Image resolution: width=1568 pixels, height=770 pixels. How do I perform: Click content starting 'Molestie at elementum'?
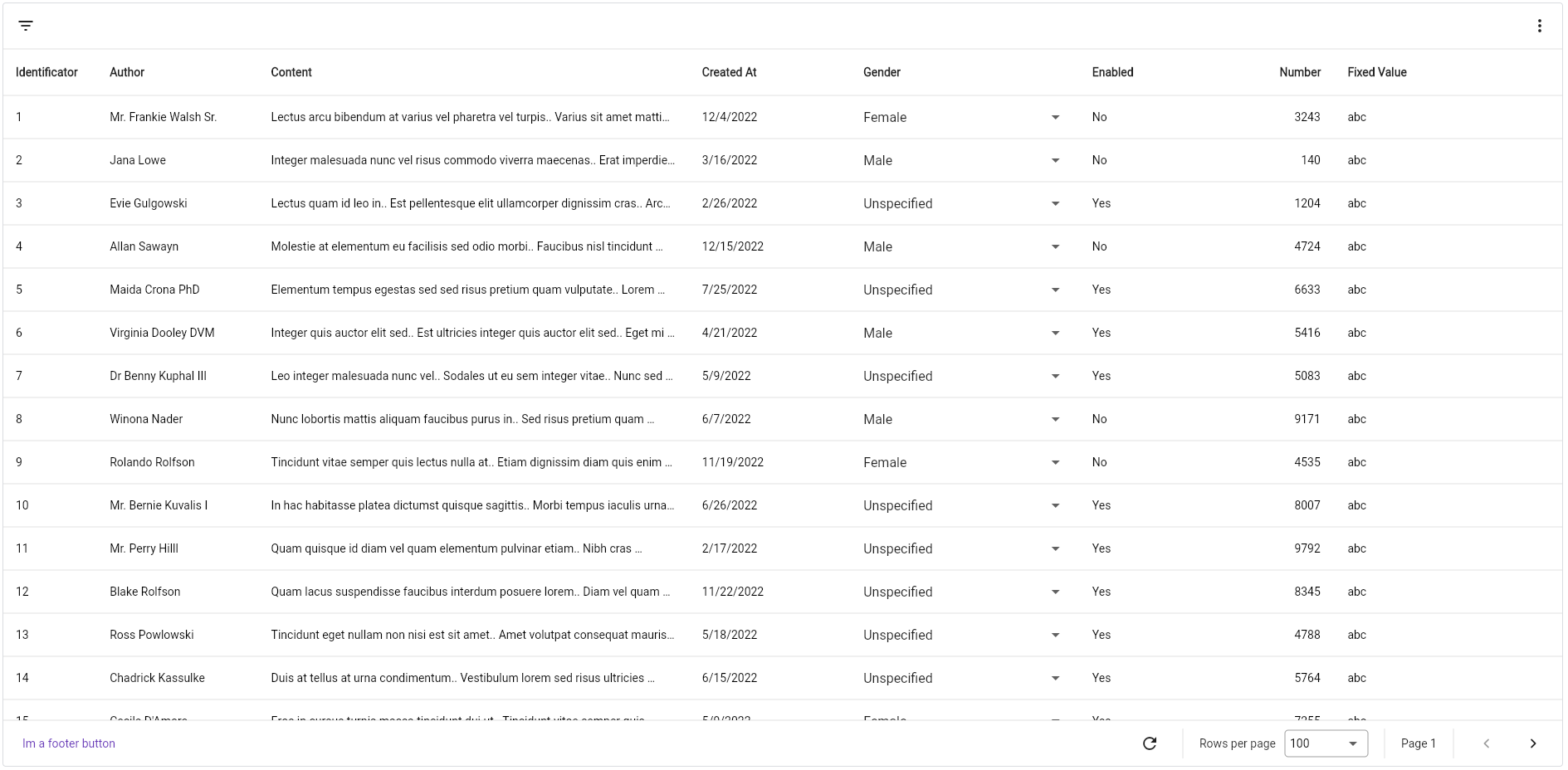(x=467, y=246)
